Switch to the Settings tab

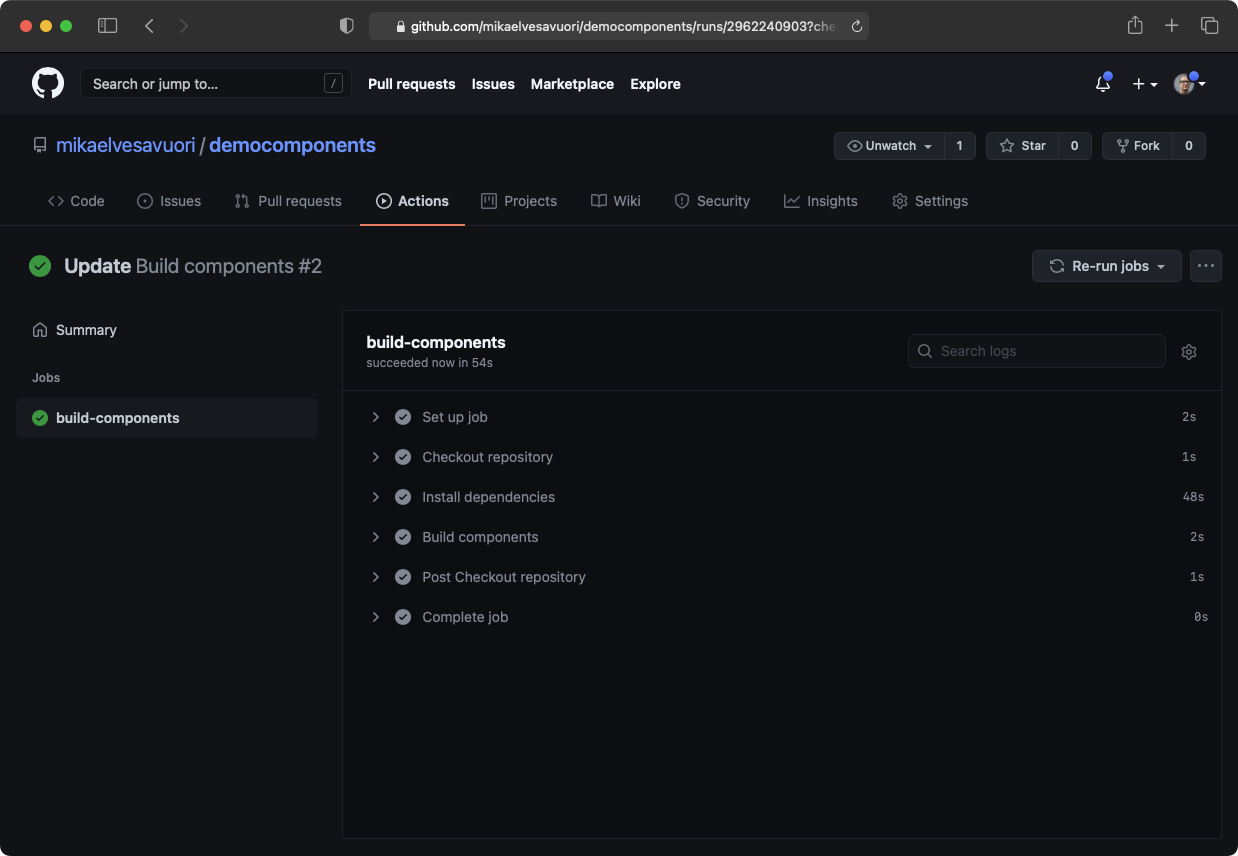click(930, 201)
